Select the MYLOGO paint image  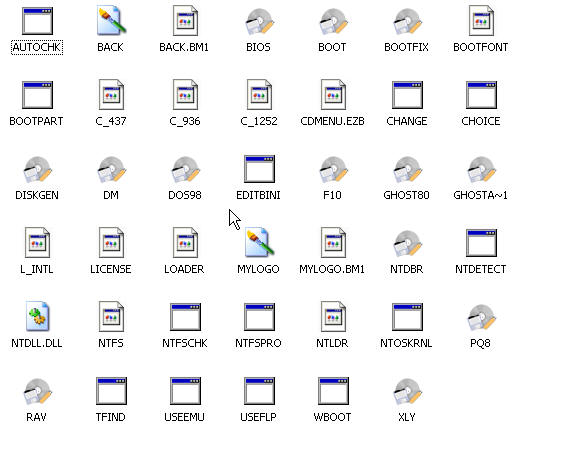click(x=259, y=243)
